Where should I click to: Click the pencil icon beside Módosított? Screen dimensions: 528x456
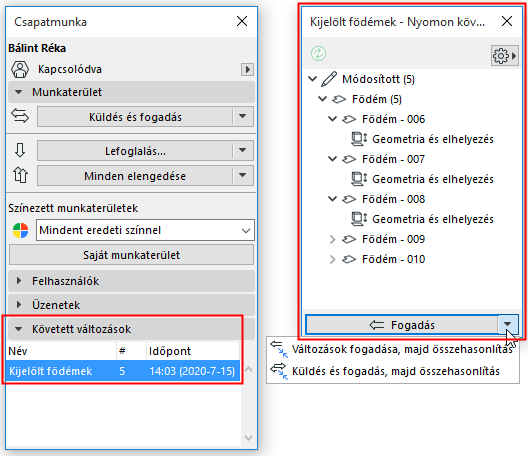(329, 79)
